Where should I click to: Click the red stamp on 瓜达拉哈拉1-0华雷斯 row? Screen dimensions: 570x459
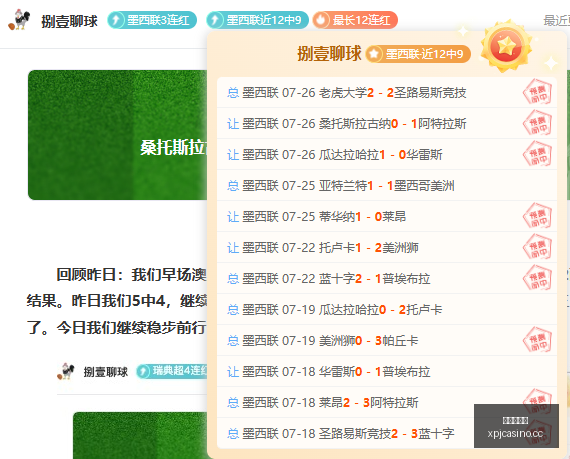click(537, 154)
